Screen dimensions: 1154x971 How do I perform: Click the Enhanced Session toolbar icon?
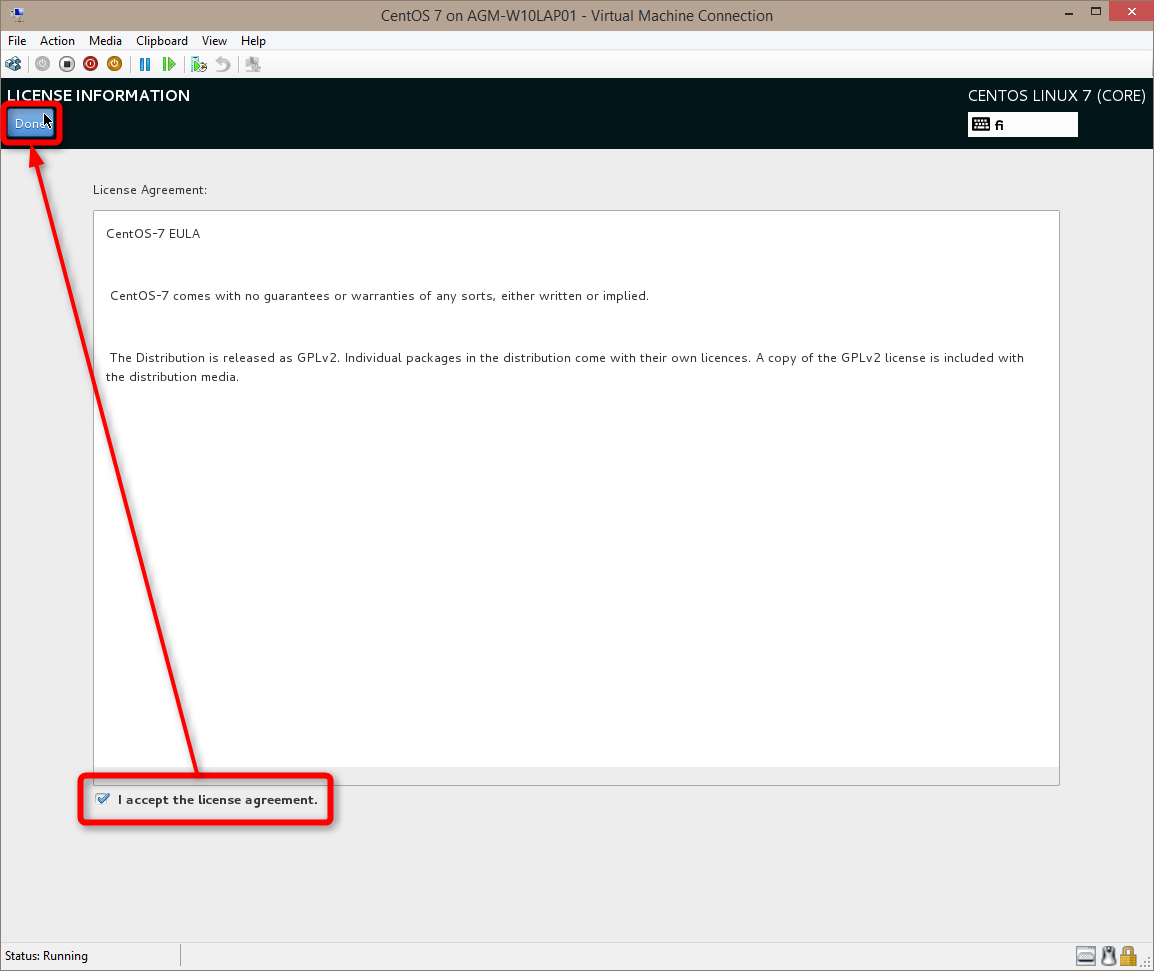tap(253, 64)
